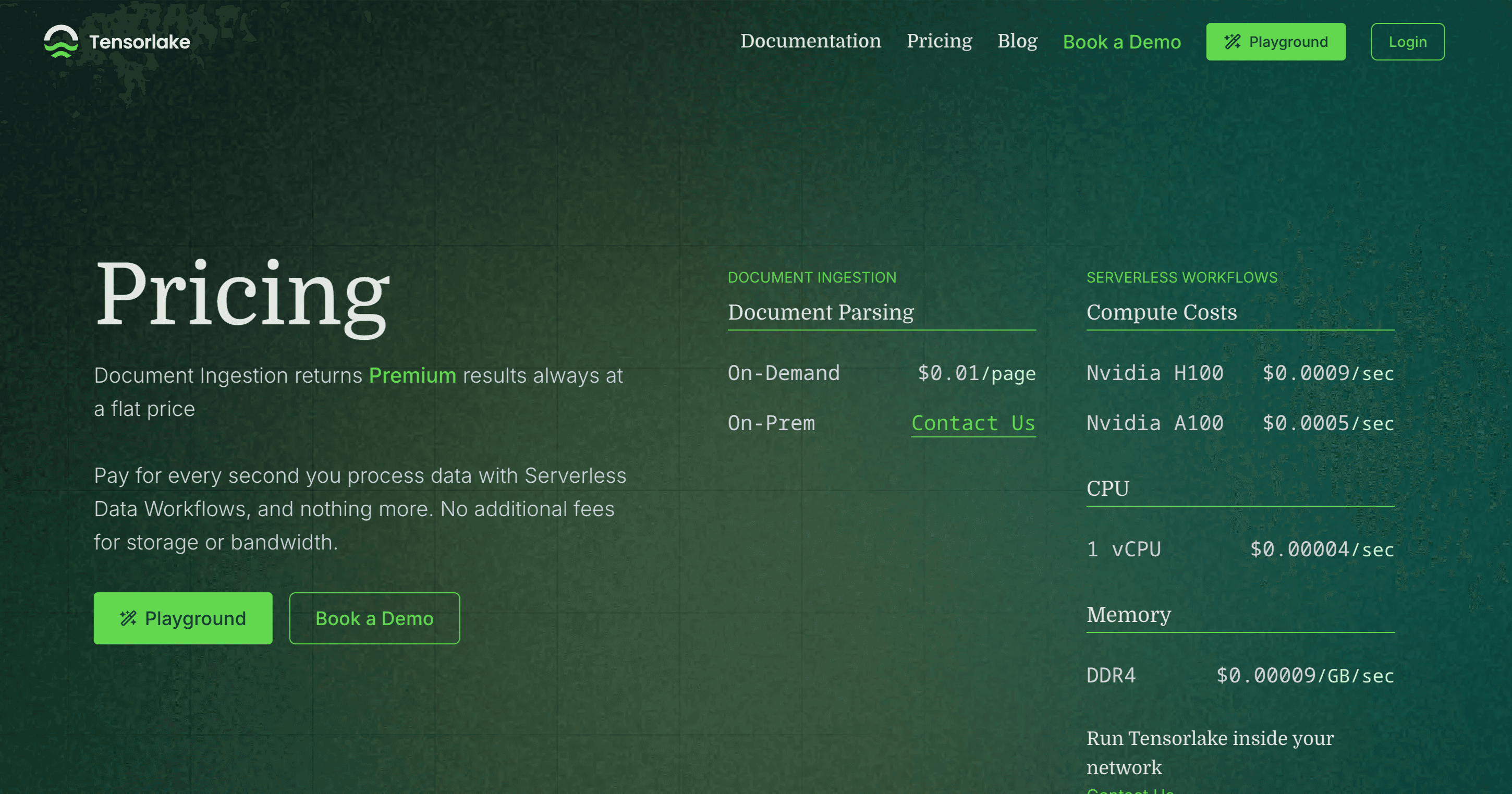Screen dimensions: 1512x794
Task: Follow the On-Prem Contact Us link
Action: pos(973,423)
